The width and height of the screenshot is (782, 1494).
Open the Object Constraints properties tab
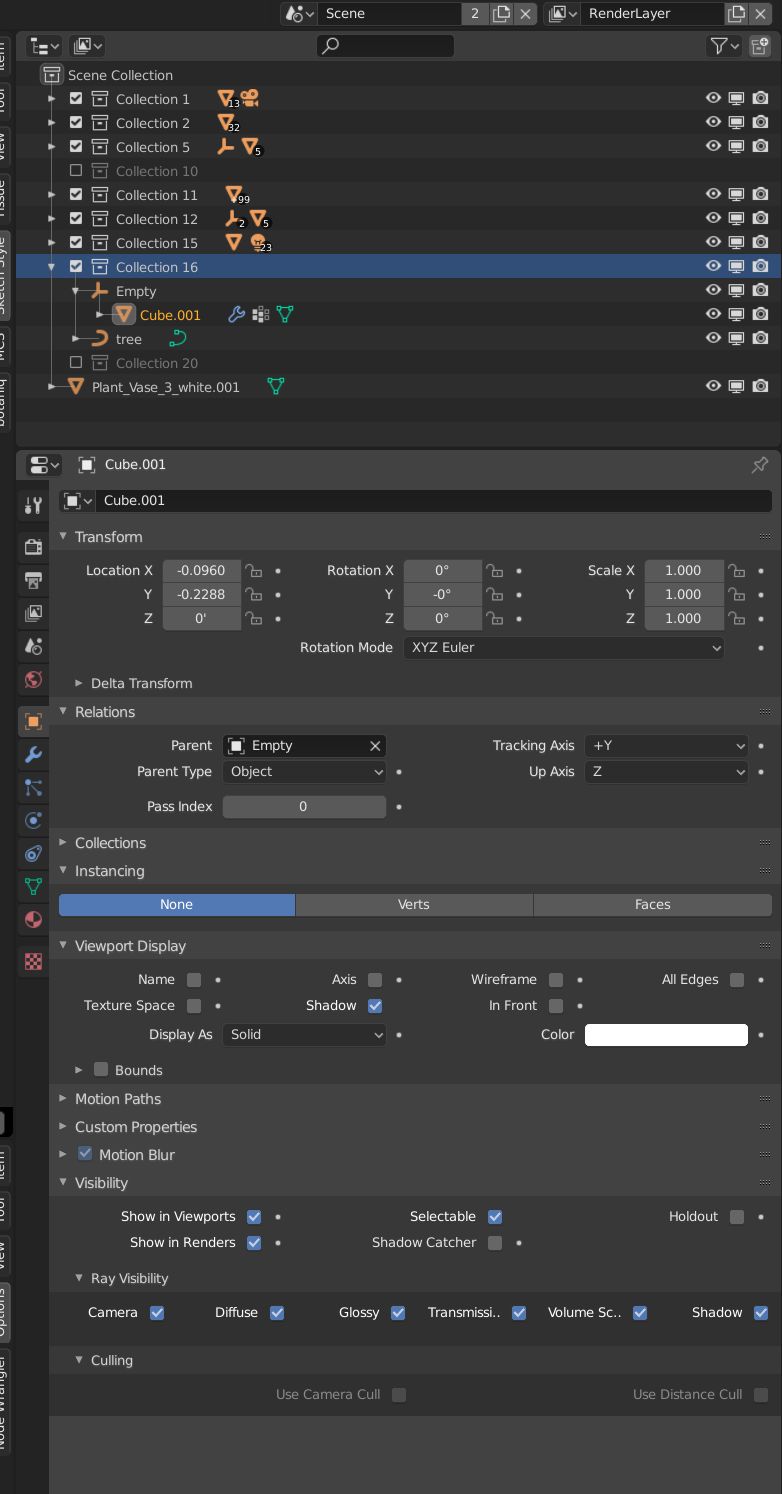33,853
